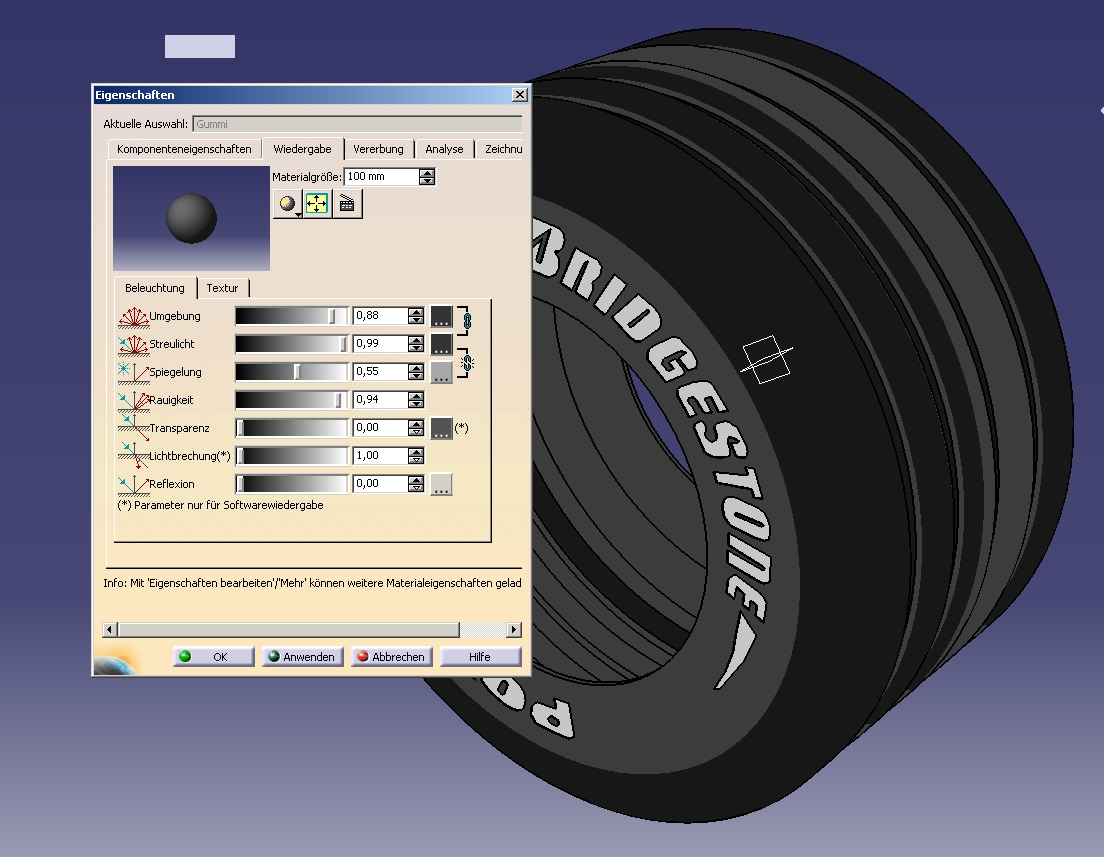Click the left arrow of the horizontal scrollbar

[x=111, y=630]
